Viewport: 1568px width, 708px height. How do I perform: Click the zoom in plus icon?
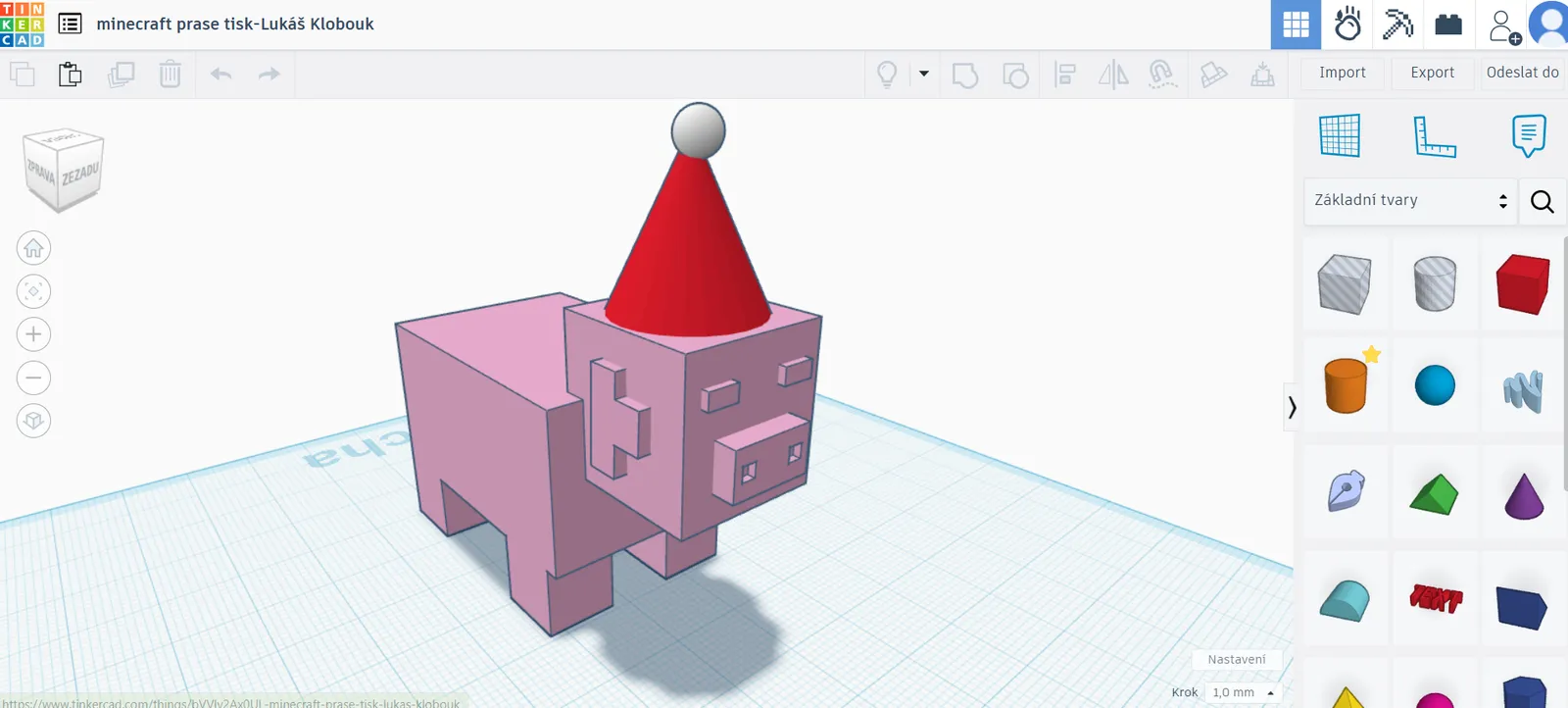(33, 334)
